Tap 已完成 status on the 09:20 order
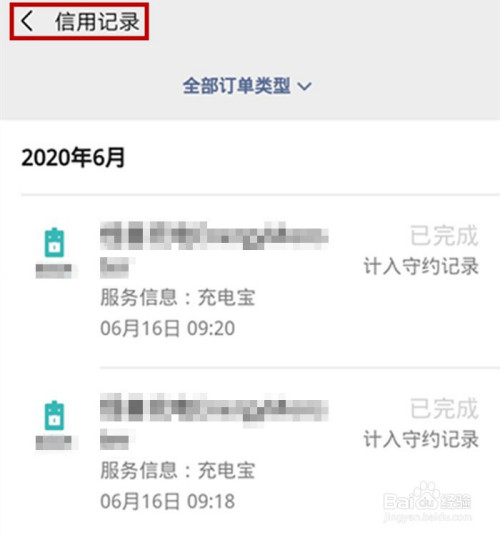500x535 pixels. (x=444, y=235)
